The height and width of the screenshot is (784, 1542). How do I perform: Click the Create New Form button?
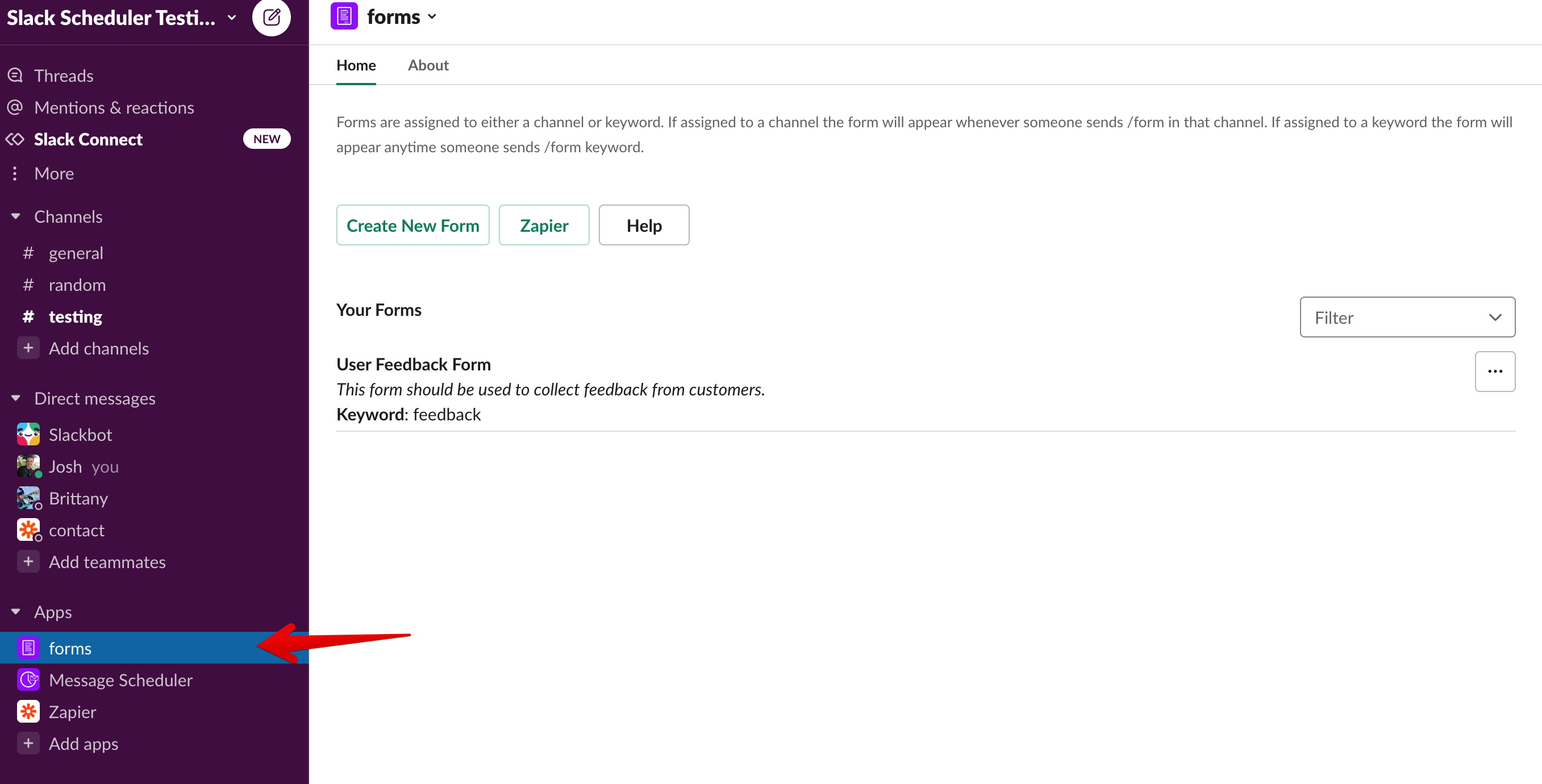click(x=412, y=225)
